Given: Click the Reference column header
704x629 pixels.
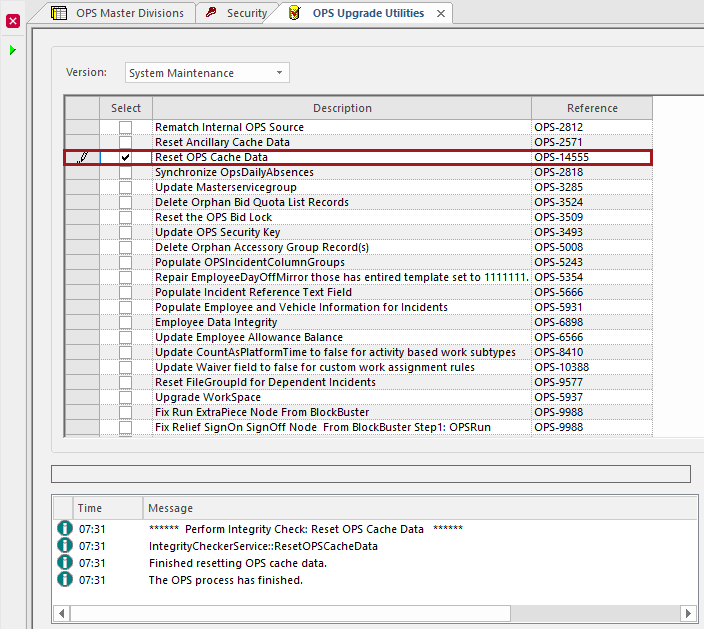Looking at the screenshot, I should click(592, 108).
